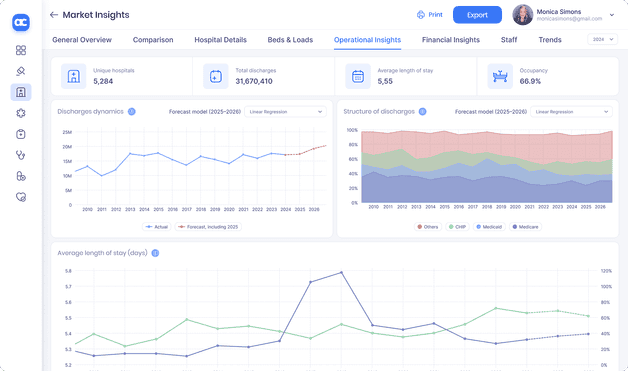
Task: Open the dashboard grid icon in sidebar
Action: [21, 50]
